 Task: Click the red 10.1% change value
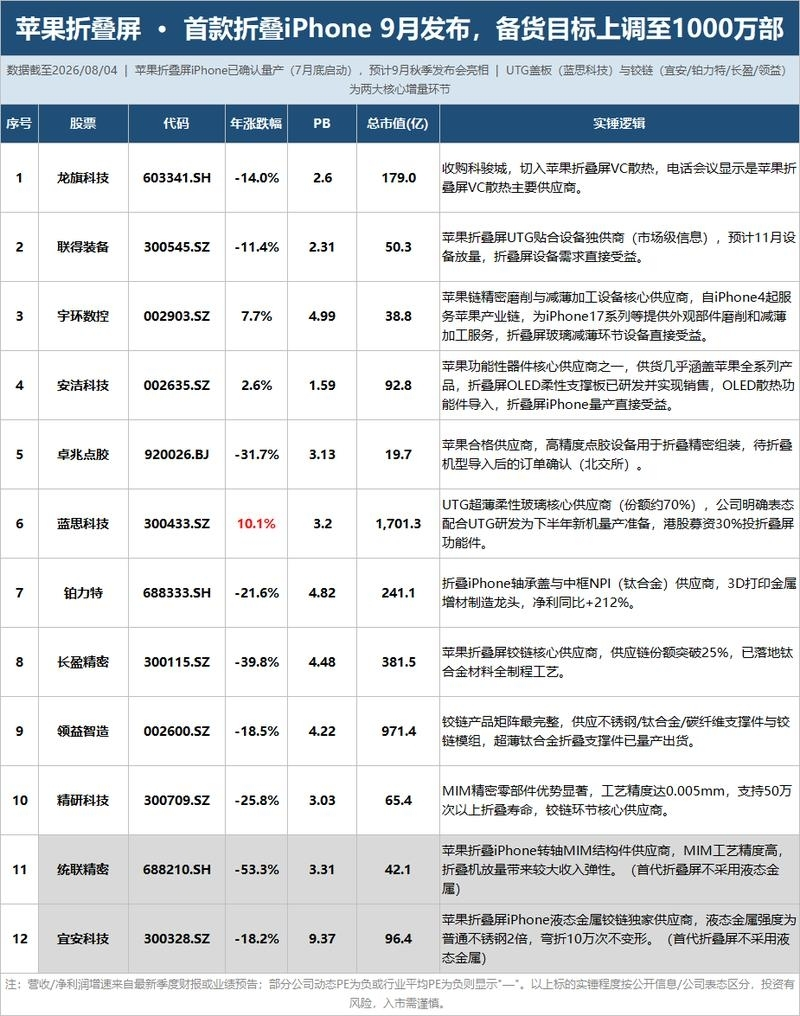pos(256,524)
